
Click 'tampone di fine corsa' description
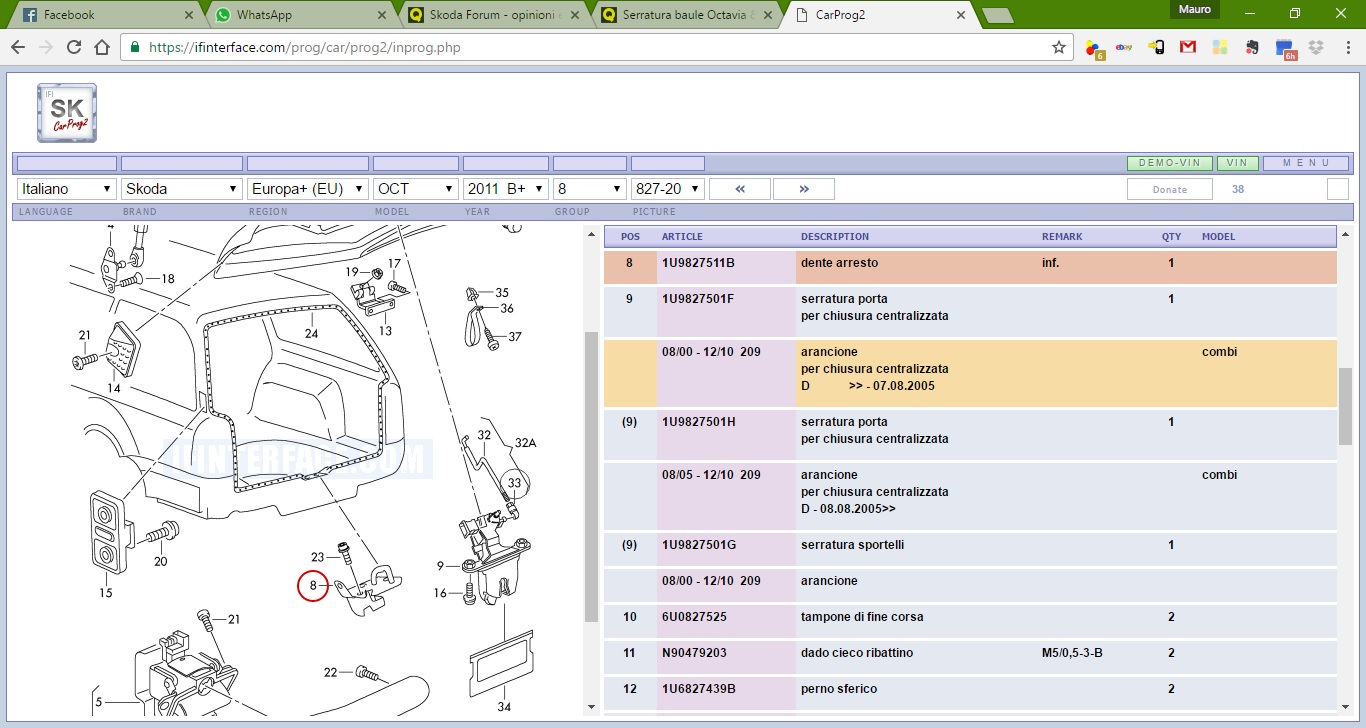862,617
